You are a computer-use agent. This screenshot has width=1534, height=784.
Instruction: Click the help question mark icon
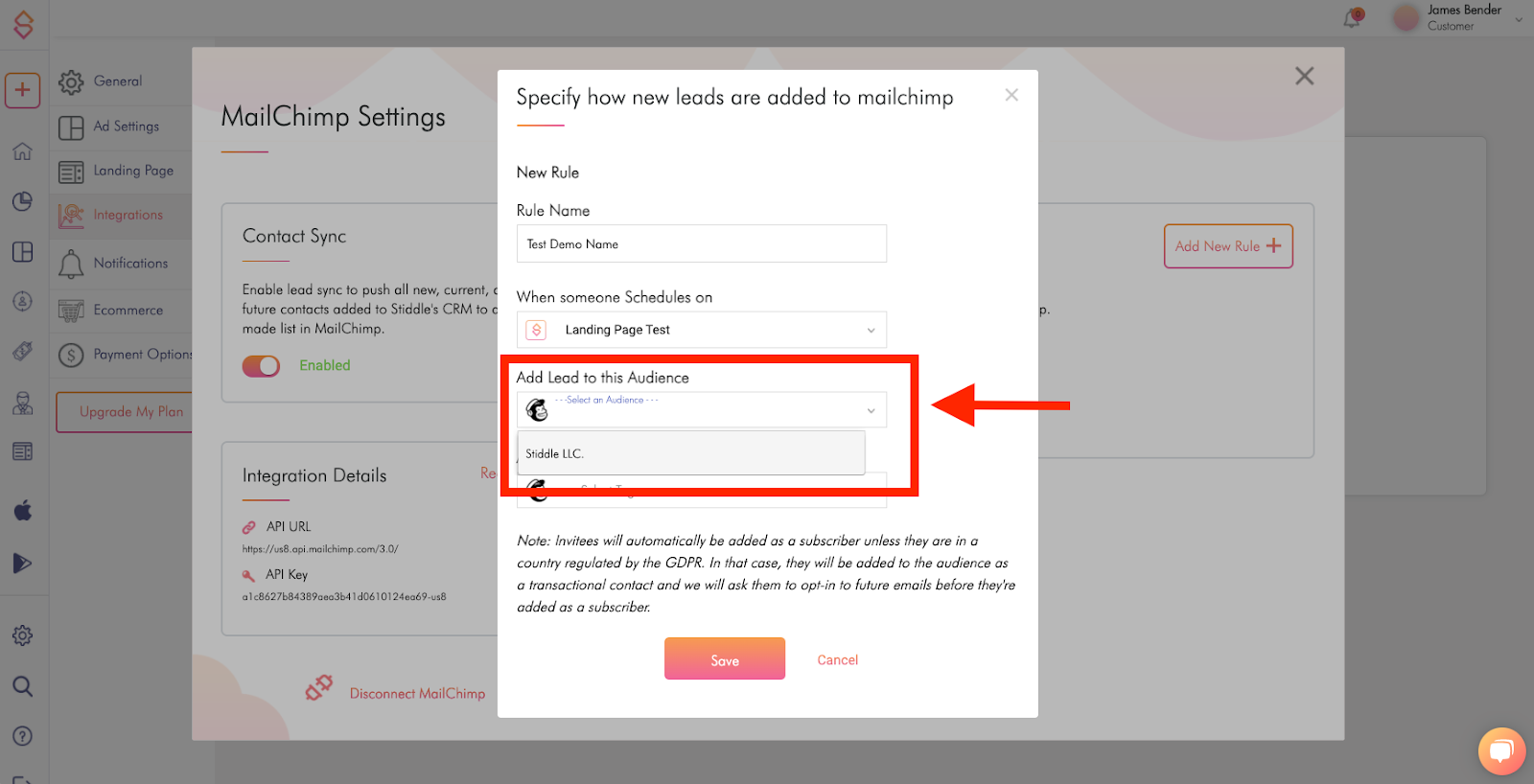tap(23, 736)
